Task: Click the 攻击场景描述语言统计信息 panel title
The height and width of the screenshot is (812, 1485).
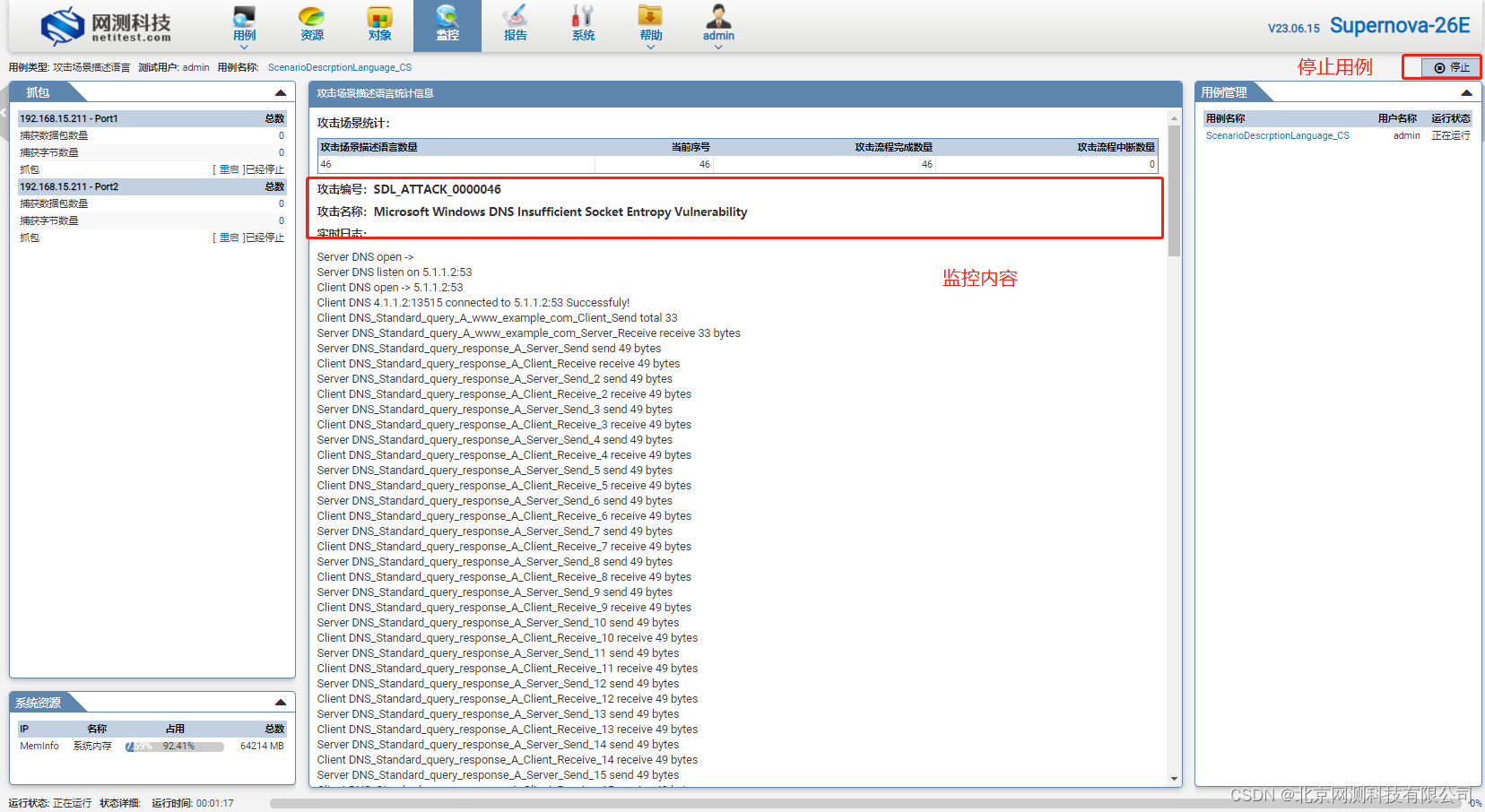Action: coord(375,93)
